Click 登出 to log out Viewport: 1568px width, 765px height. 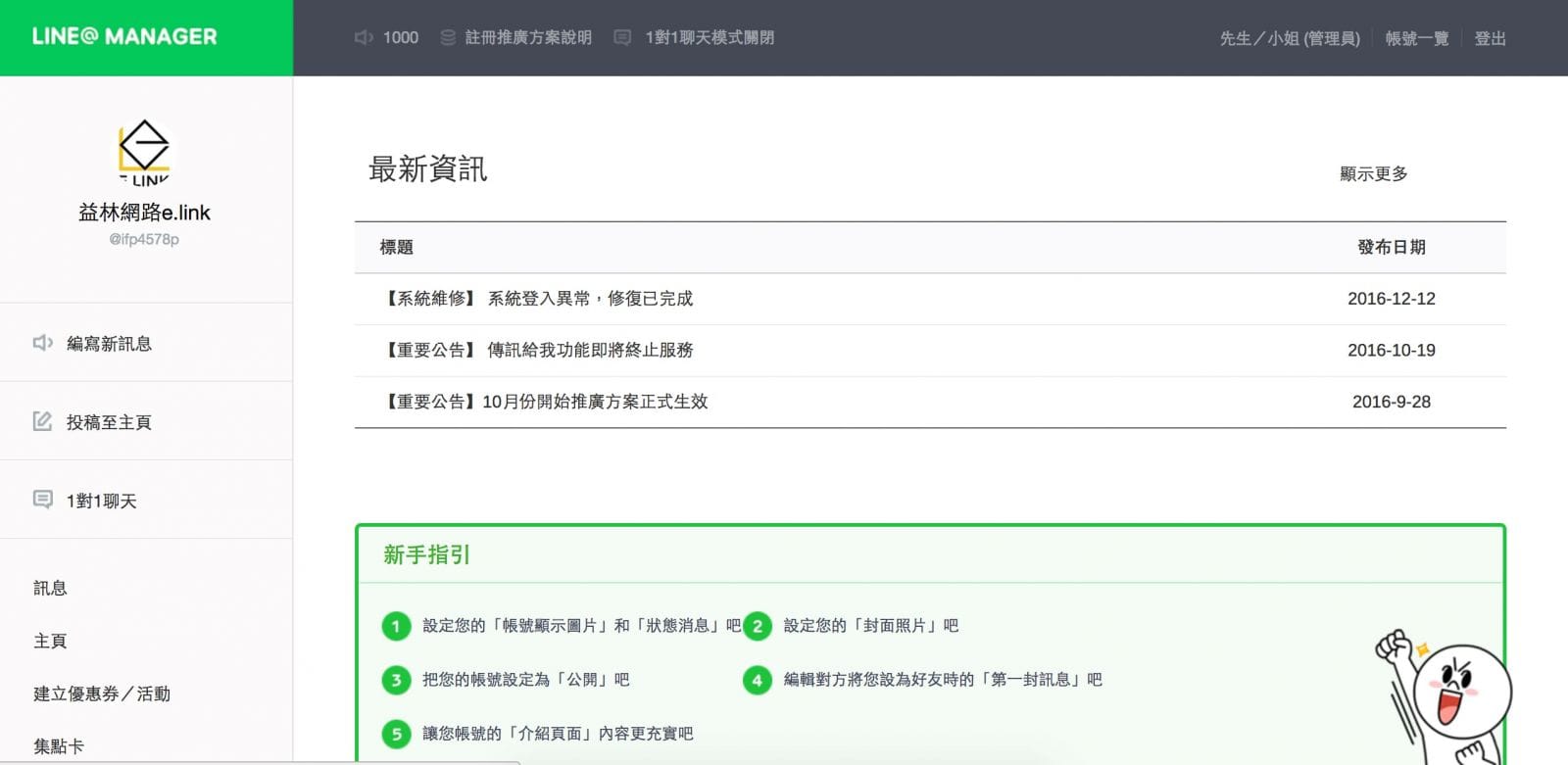pos(1491,38)
